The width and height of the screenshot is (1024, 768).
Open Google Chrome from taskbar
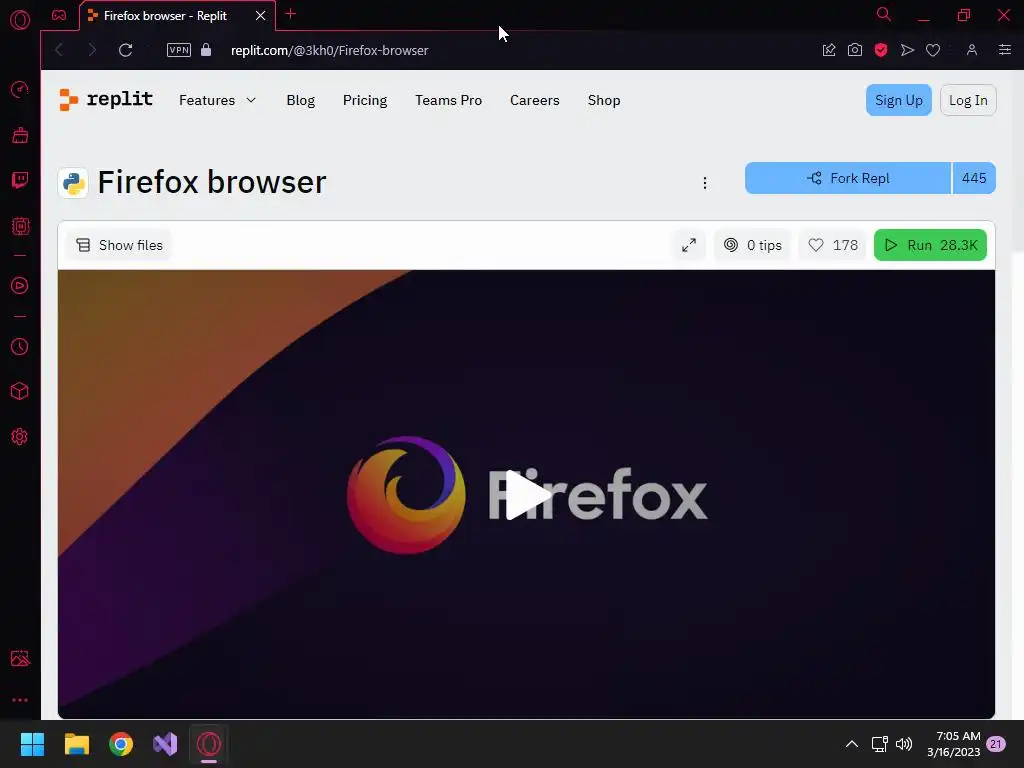tap(121, 744)
